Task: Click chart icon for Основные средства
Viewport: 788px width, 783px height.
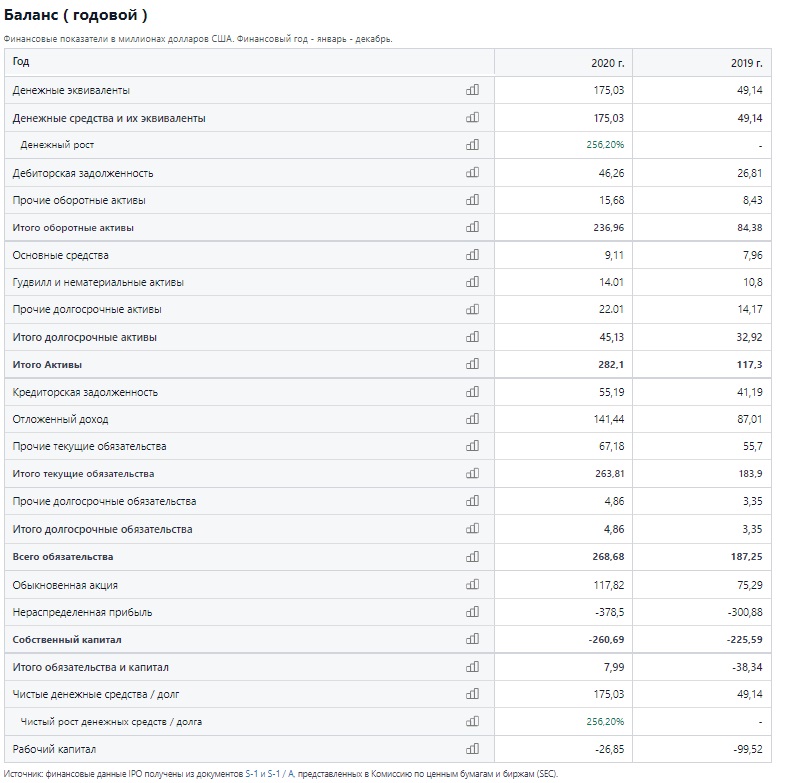Action: [472, 254]
